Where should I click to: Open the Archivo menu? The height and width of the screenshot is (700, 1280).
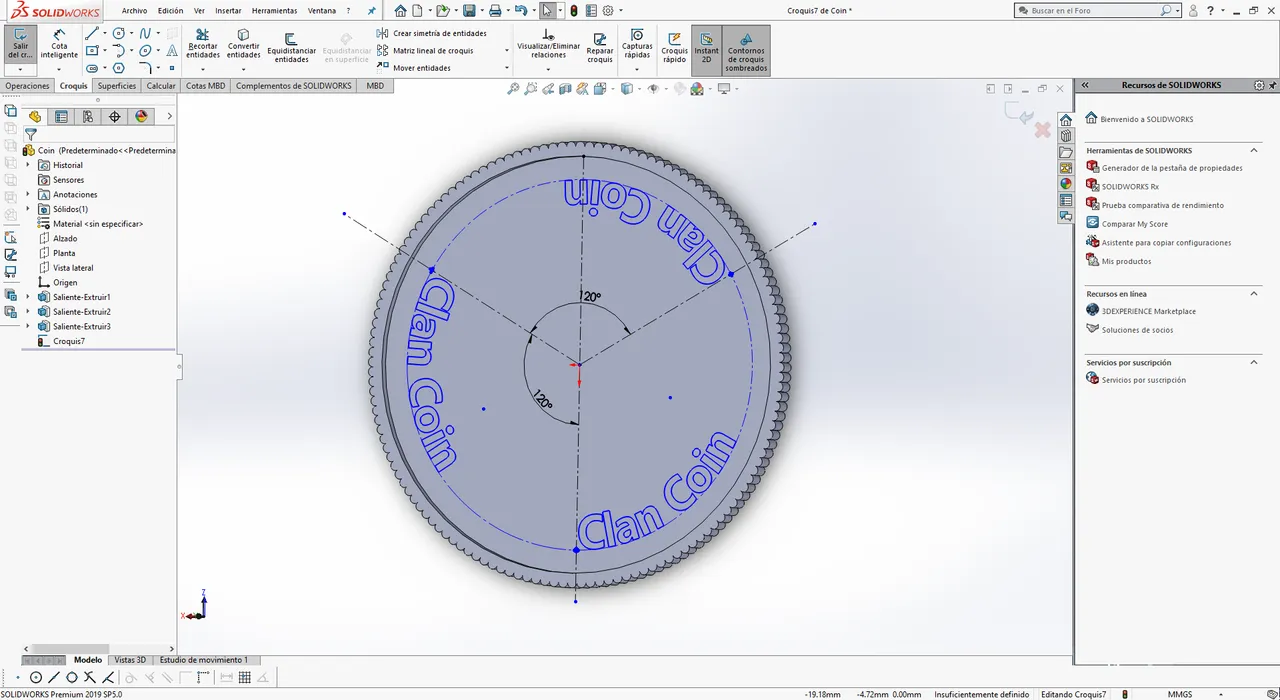134,10
